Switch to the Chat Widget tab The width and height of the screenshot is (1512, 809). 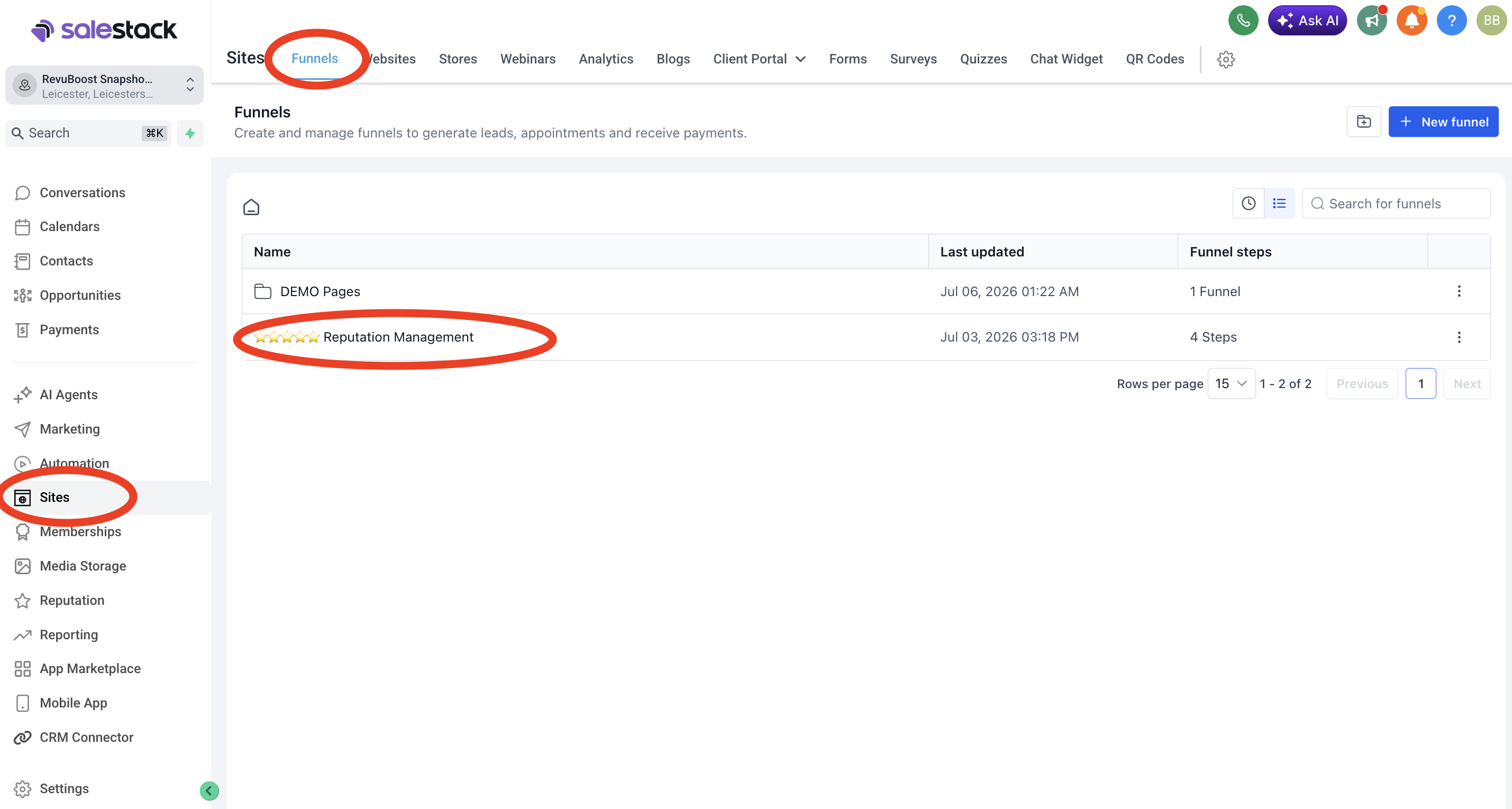tap(1066, 59)
